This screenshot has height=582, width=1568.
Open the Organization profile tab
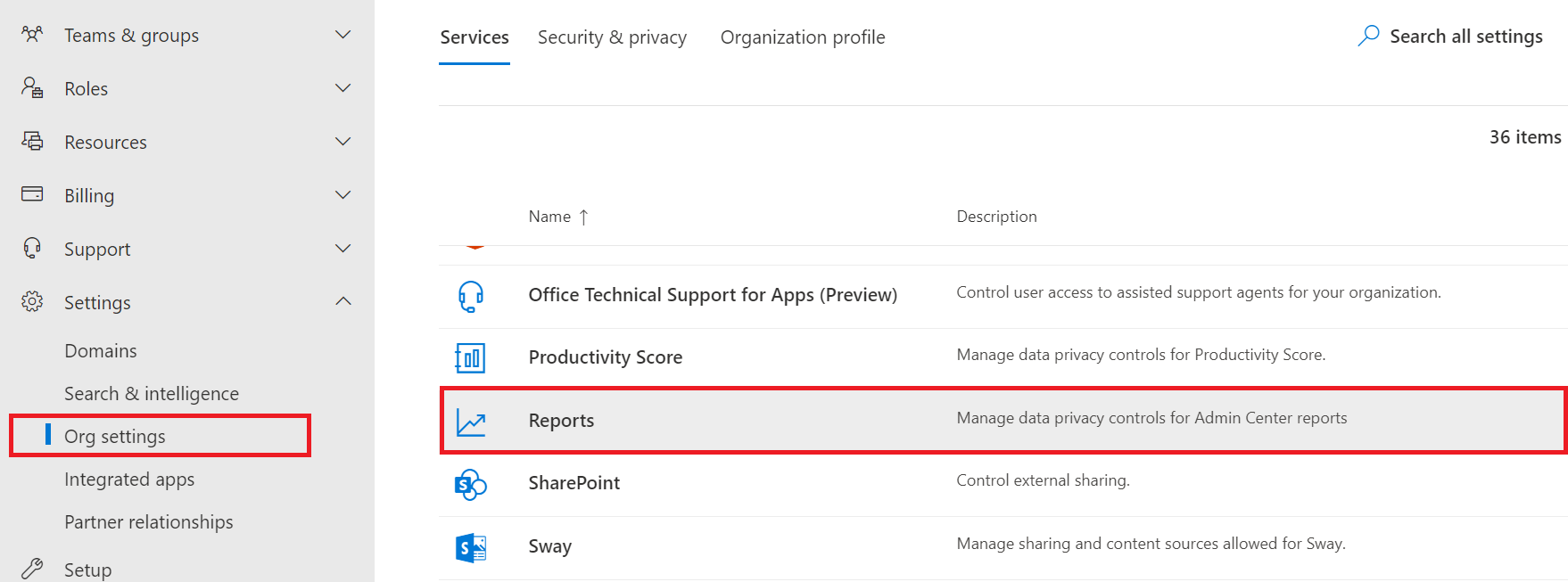[802, 37]
